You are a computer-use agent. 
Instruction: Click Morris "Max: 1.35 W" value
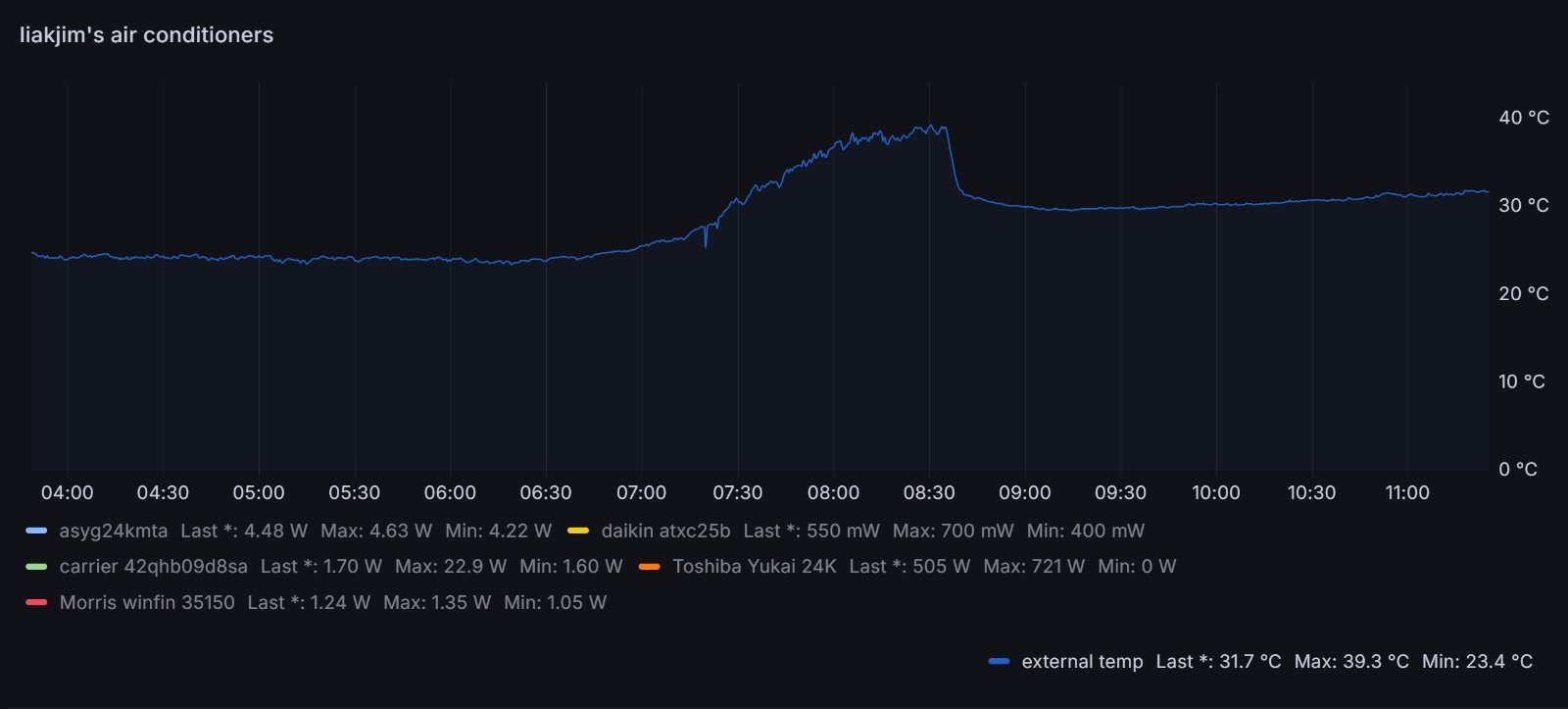[x=437, y=602]
